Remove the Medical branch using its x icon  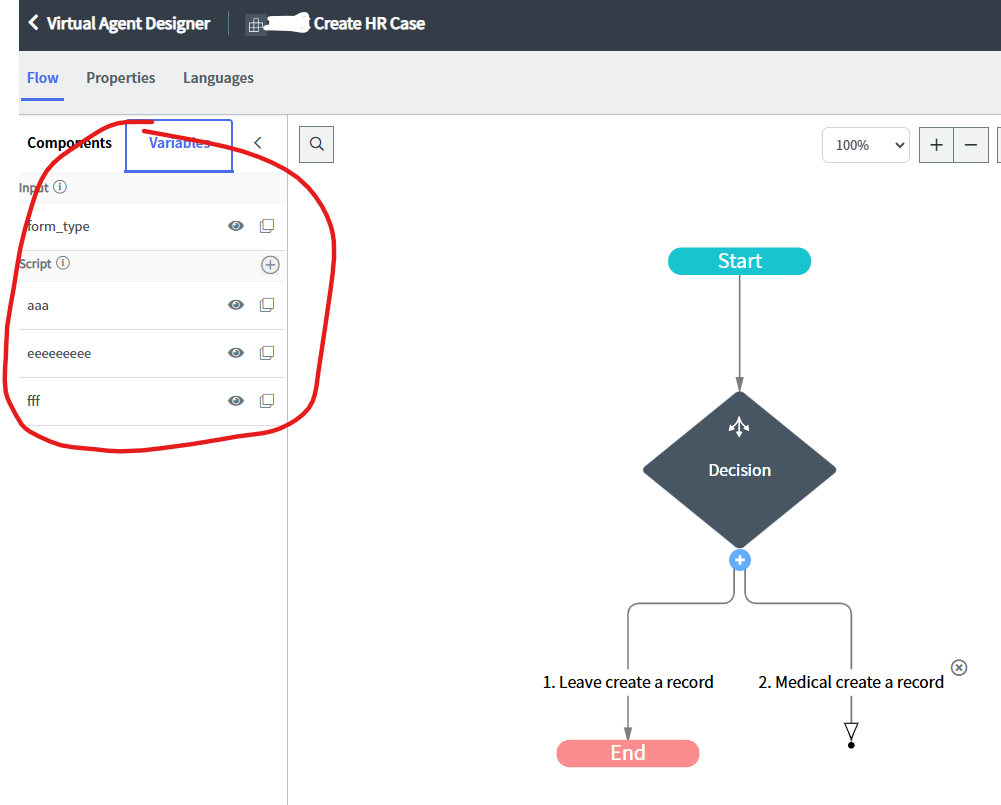(x=958, y=667)
